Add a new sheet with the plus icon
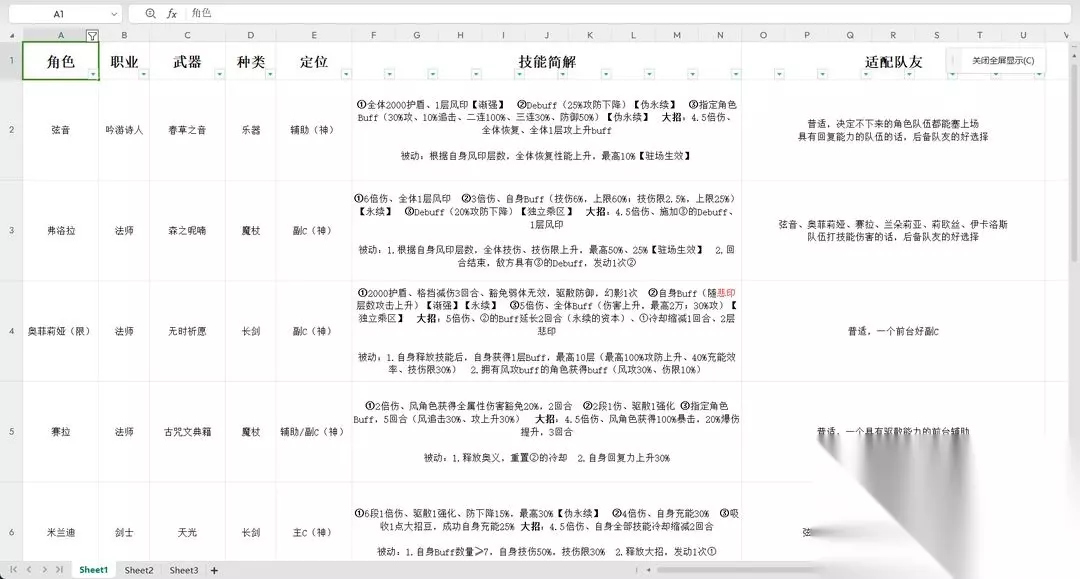The image size is (1080, 579). 214,570
